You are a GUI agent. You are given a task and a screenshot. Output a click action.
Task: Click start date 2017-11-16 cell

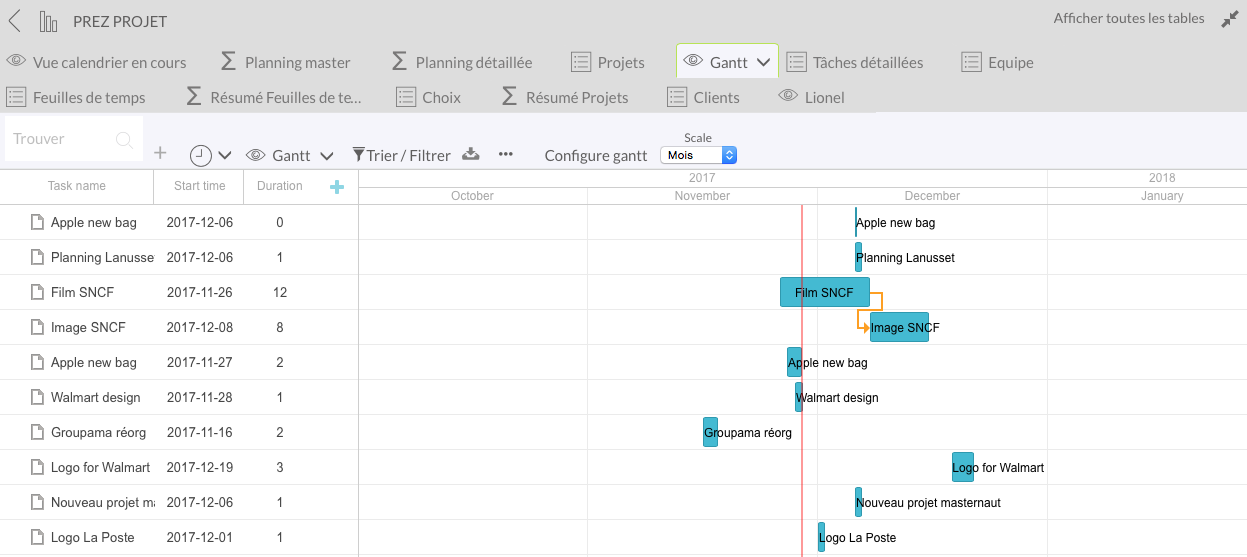[x=199, y=432]
